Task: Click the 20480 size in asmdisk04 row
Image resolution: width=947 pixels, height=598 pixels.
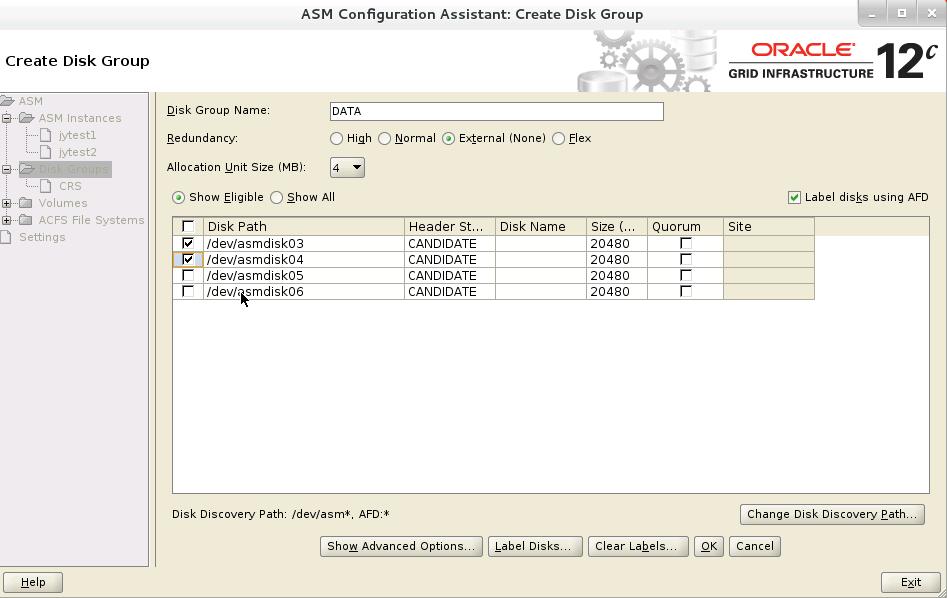Action: coord(617,259)
